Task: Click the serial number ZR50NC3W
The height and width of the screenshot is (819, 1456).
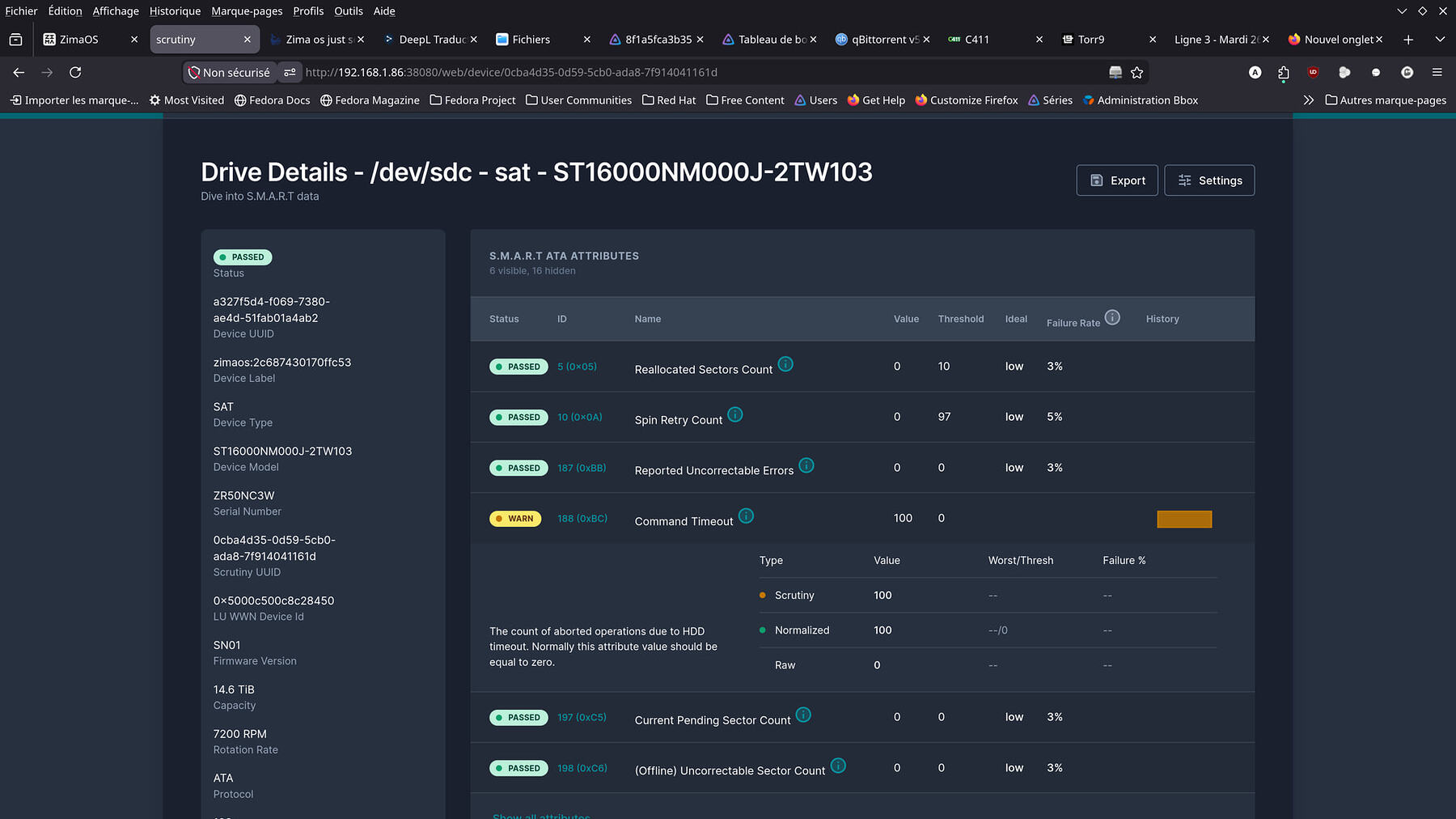Action: click(x=243, y=495)
